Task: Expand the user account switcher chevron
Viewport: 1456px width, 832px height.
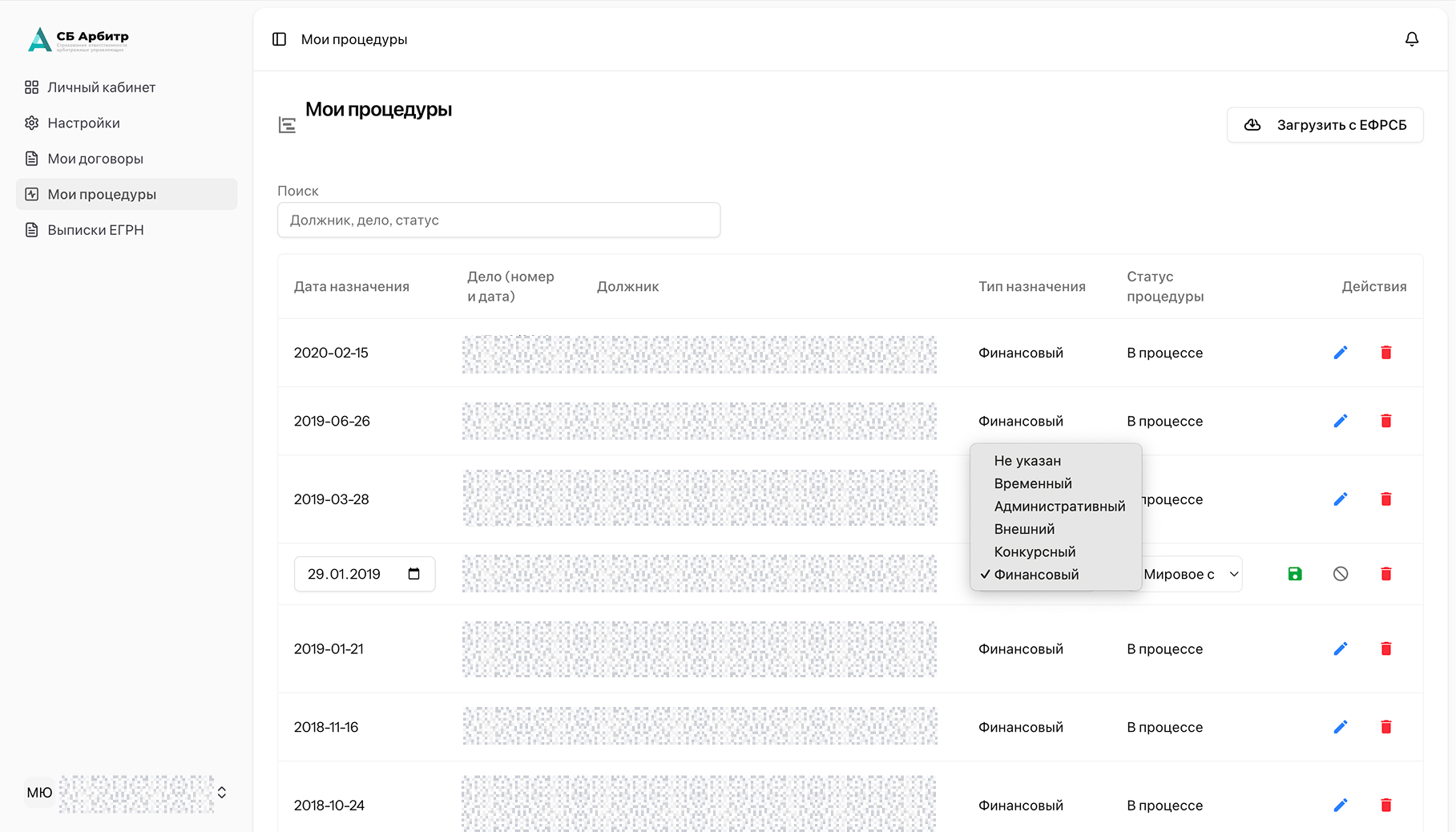Action: [222, 793]
